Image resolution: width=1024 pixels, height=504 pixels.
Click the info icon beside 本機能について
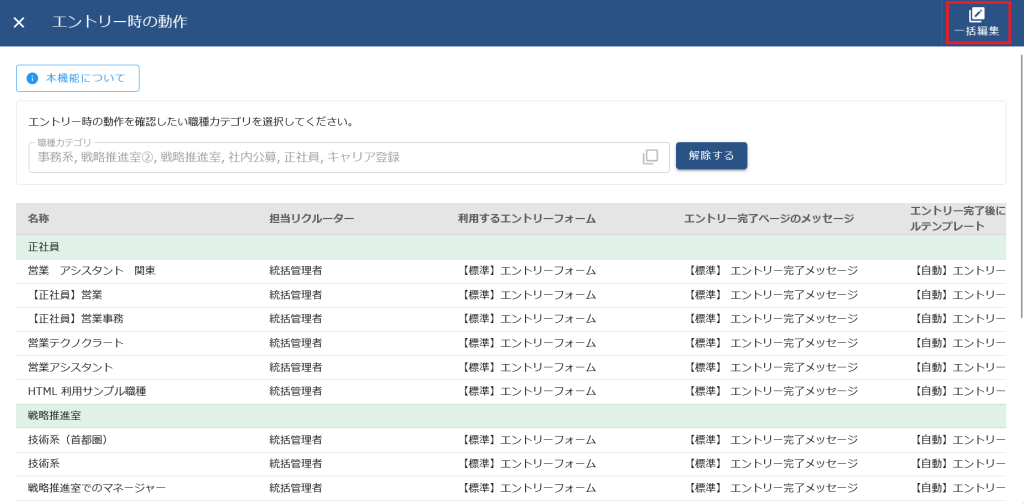click(32, 78)
